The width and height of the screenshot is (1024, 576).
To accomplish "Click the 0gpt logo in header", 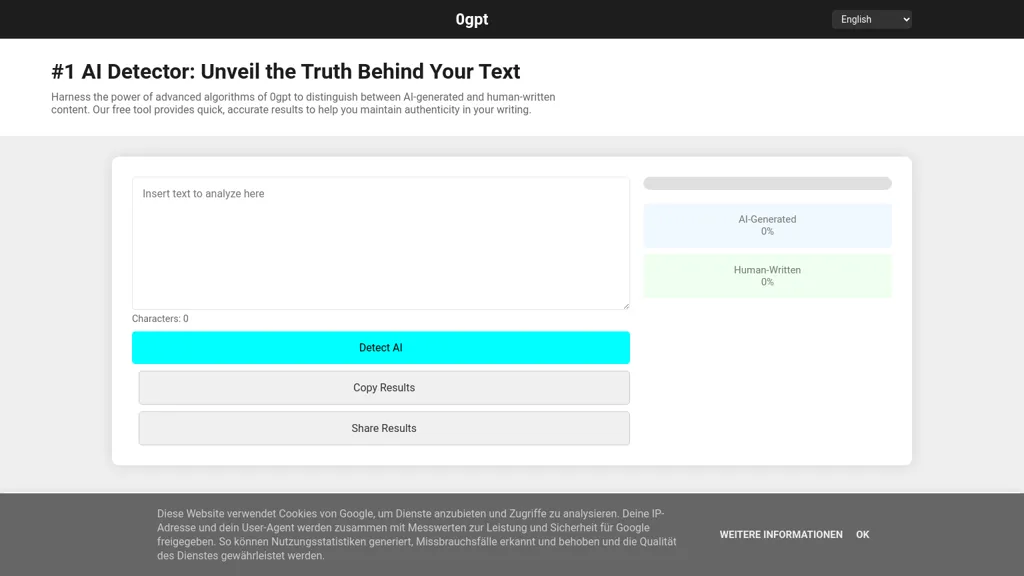I will coord(472,19).
